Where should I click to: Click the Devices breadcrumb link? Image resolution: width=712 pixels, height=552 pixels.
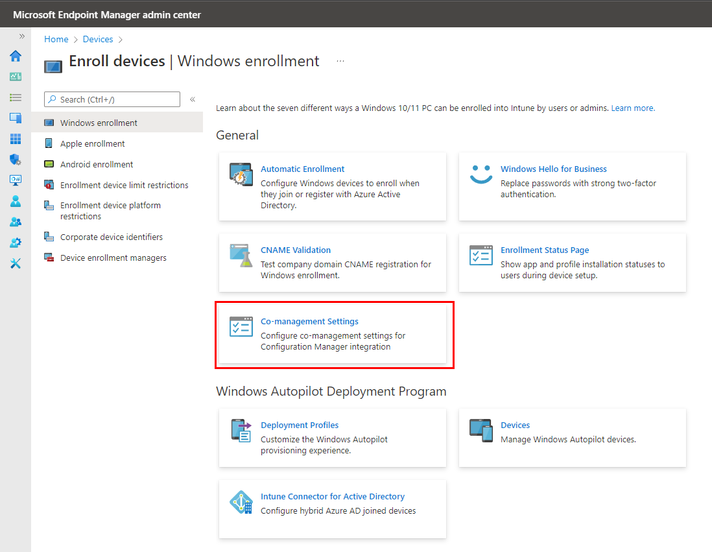coord(98,39)
